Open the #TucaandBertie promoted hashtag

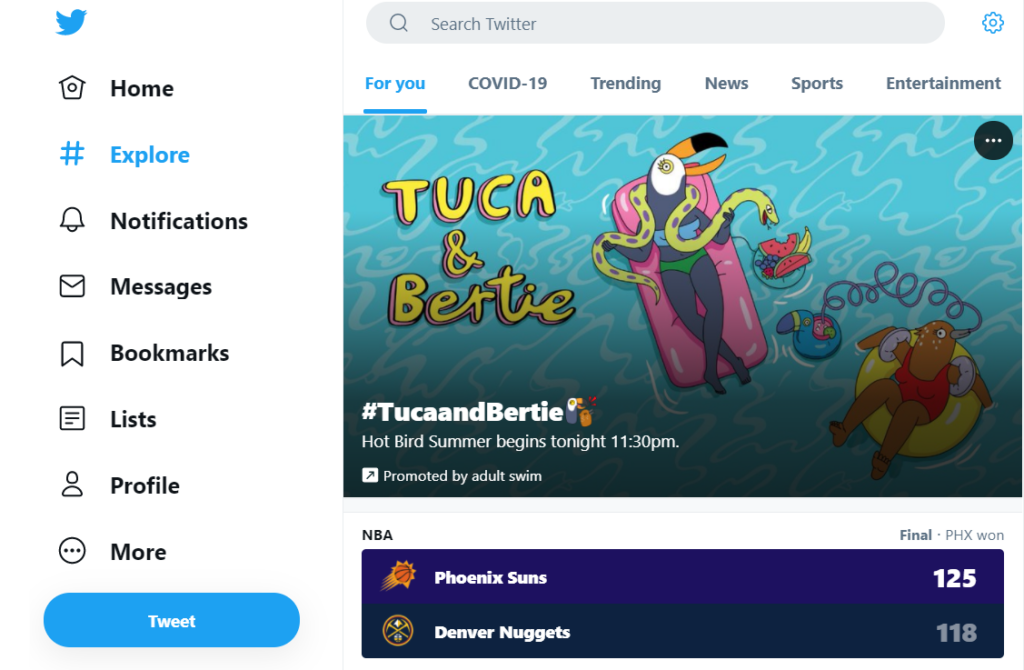(x=462, y=411)
